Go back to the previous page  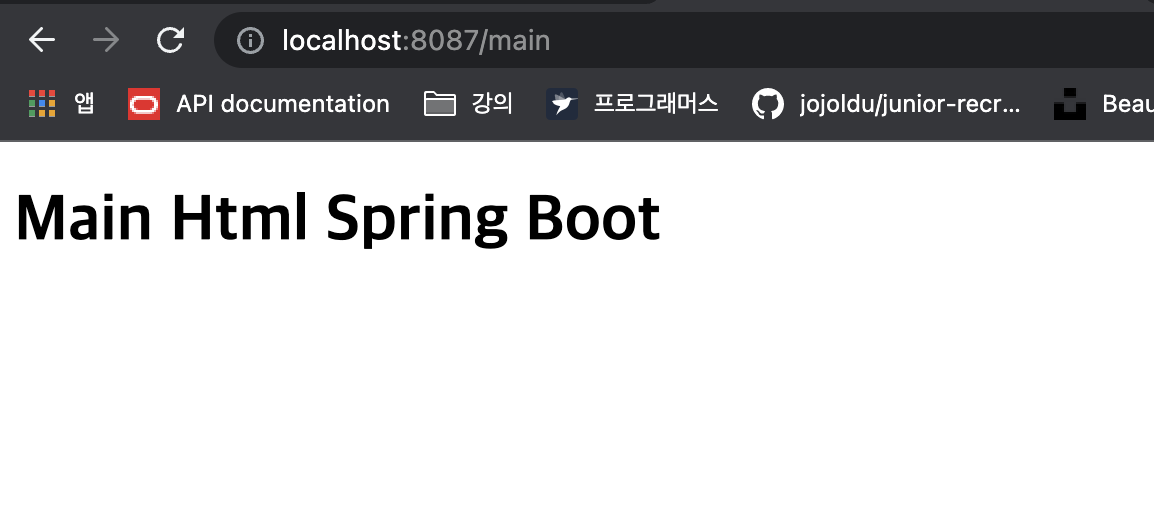[x=42, y=40]
